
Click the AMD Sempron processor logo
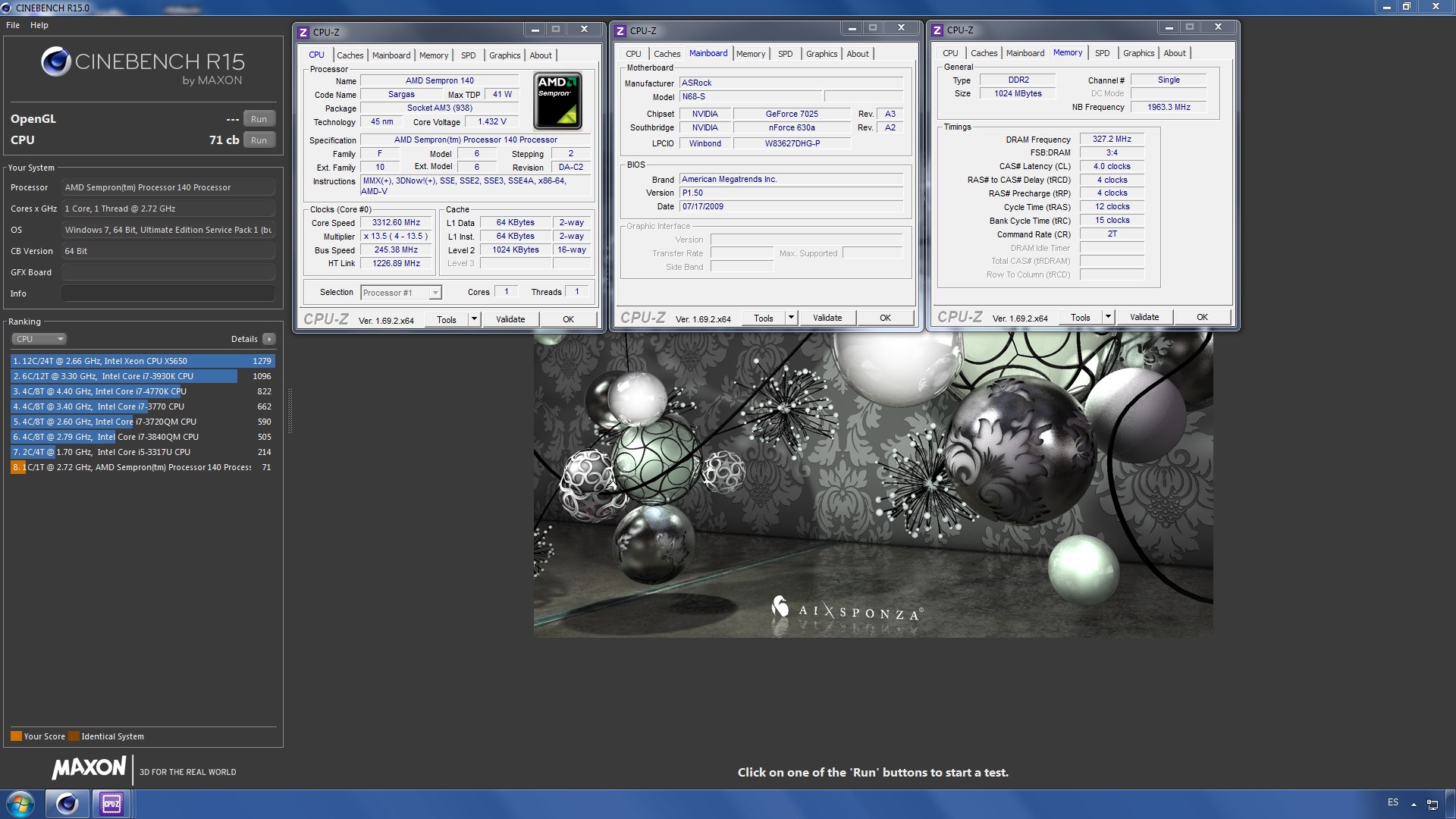[x=558, y=101]
